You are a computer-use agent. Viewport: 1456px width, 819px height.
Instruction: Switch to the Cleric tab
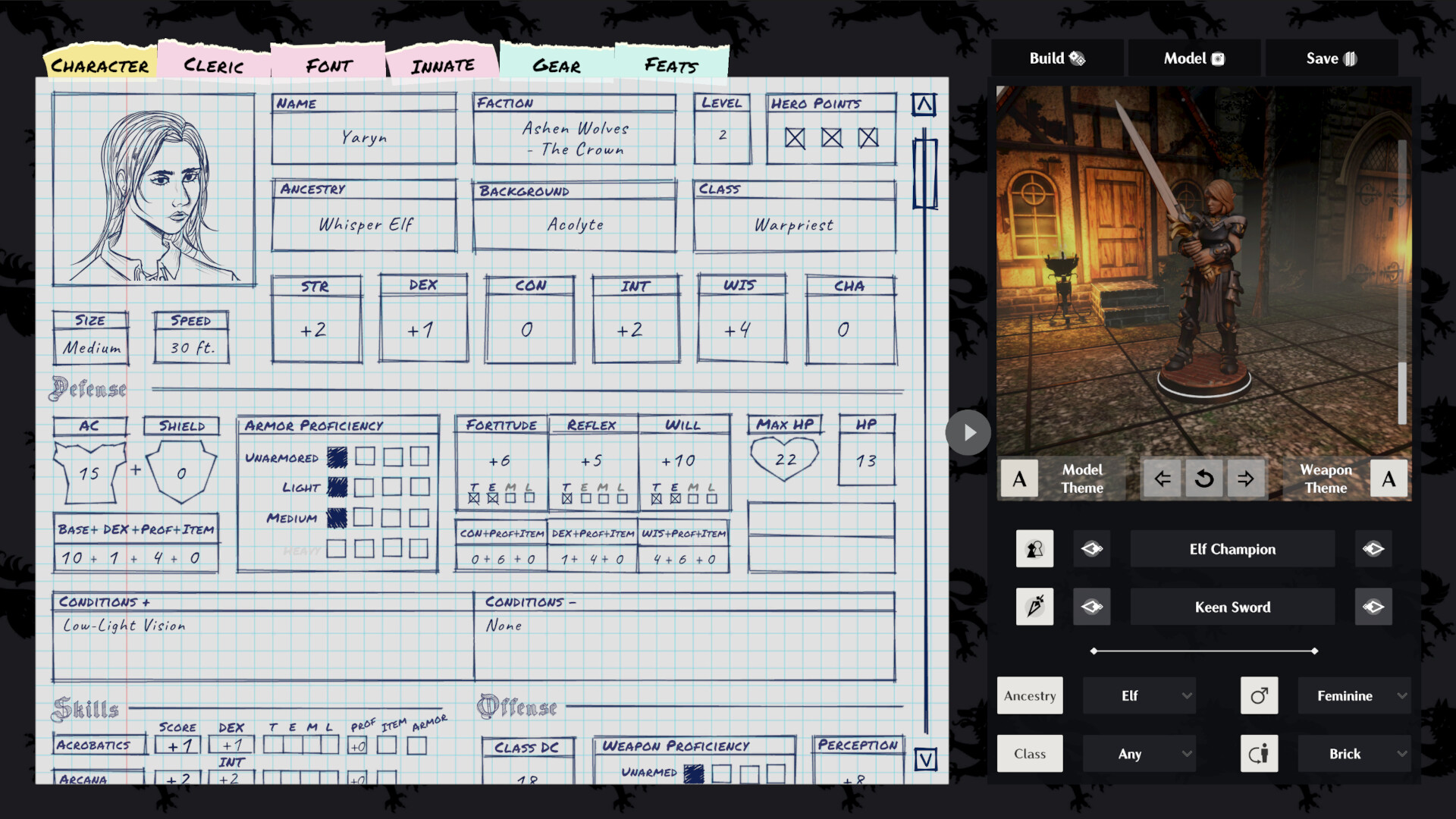click(x=212, y=64)
